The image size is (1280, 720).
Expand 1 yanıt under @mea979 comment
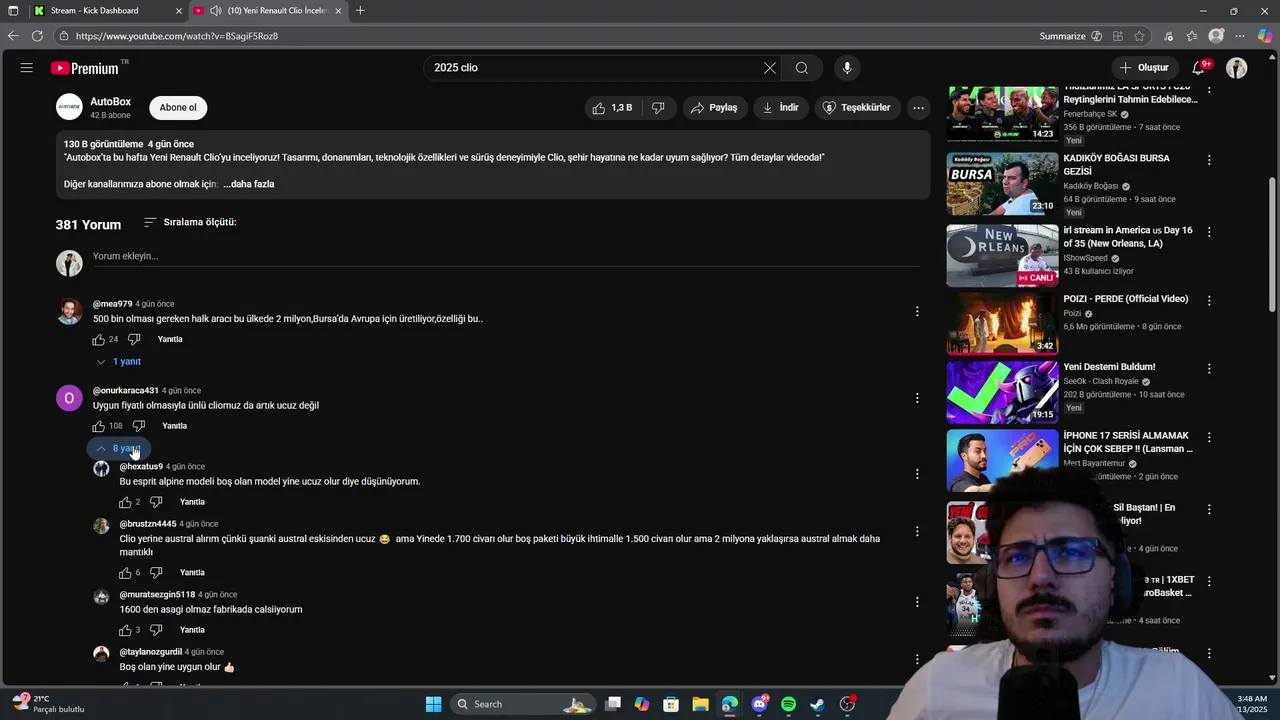(x=119, y=362)
